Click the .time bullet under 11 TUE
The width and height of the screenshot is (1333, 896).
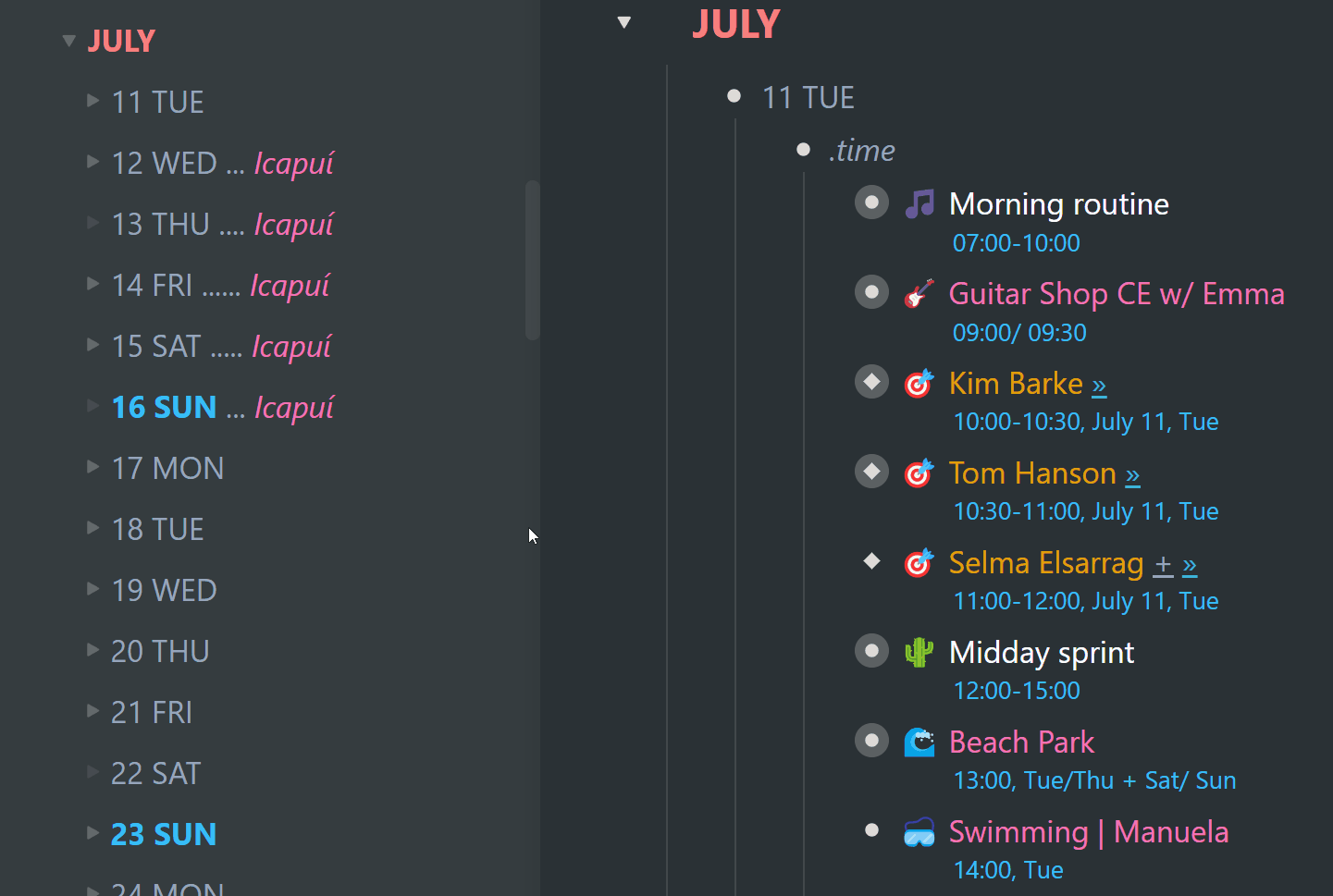coord(803,150)
